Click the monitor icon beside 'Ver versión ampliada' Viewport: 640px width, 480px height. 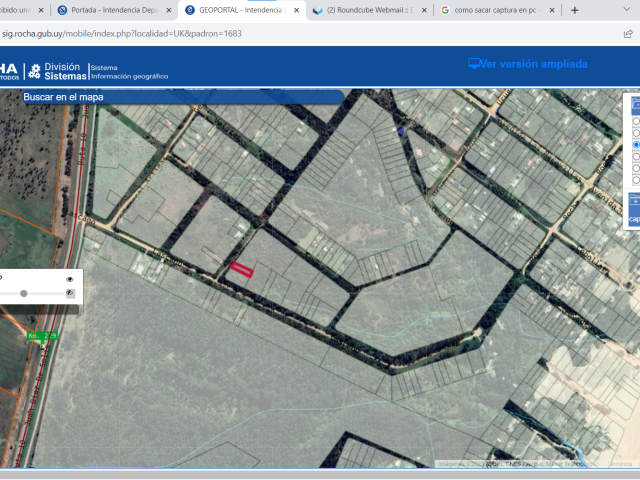coord(474,64)
